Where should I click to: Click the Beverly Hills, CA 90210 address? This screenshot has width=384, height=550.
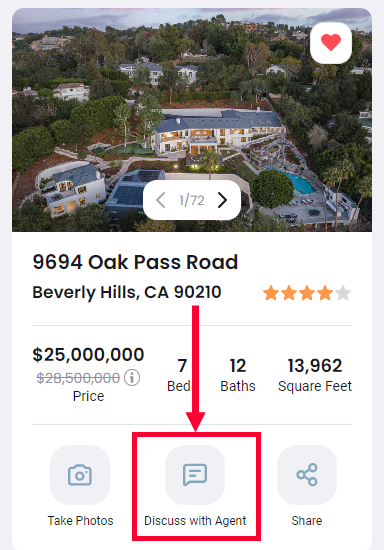pyautogui.click(x=127, y=292)
